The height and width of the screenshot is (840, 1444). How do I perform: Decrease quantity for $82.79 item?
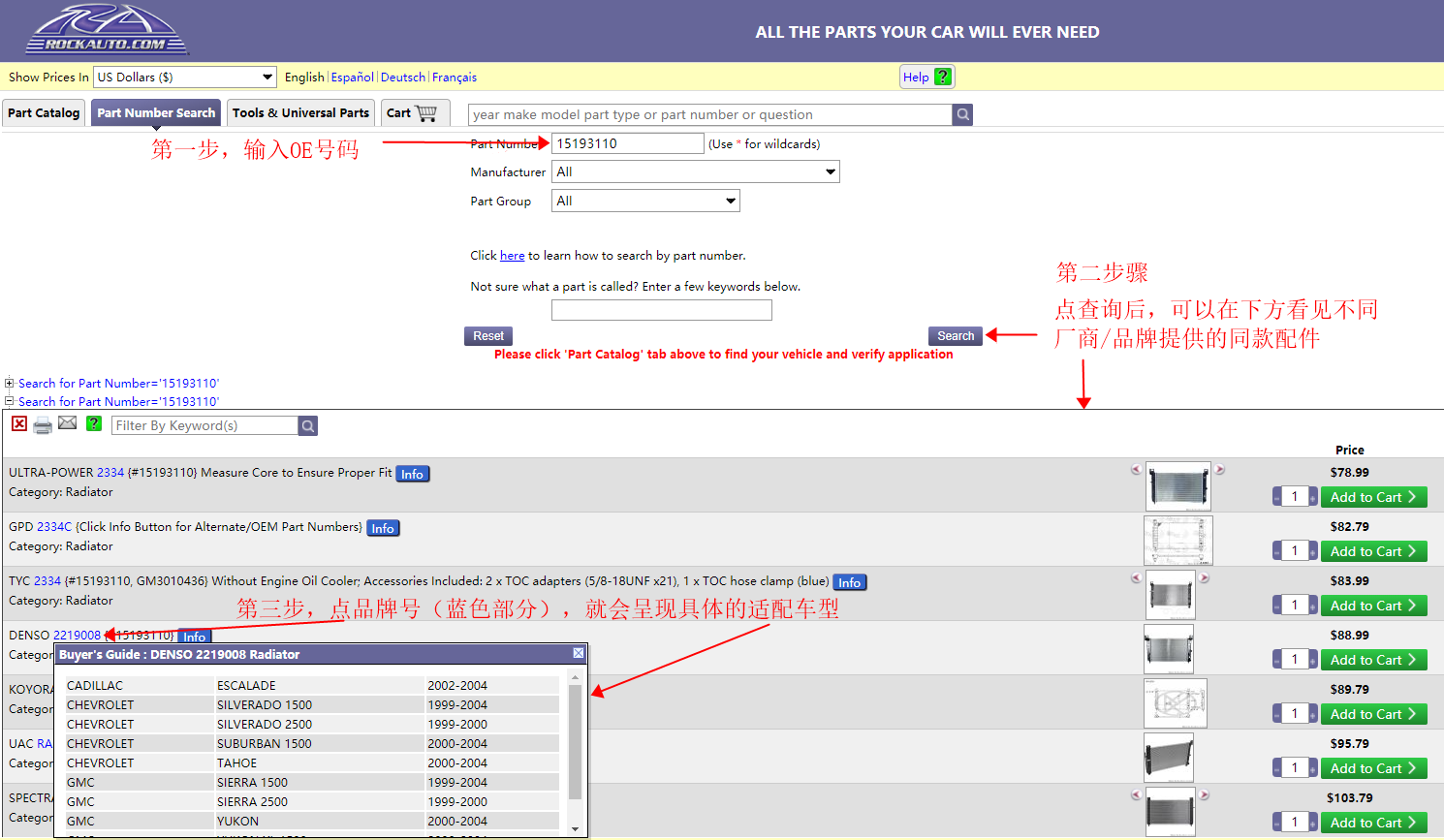[1277, 551]
